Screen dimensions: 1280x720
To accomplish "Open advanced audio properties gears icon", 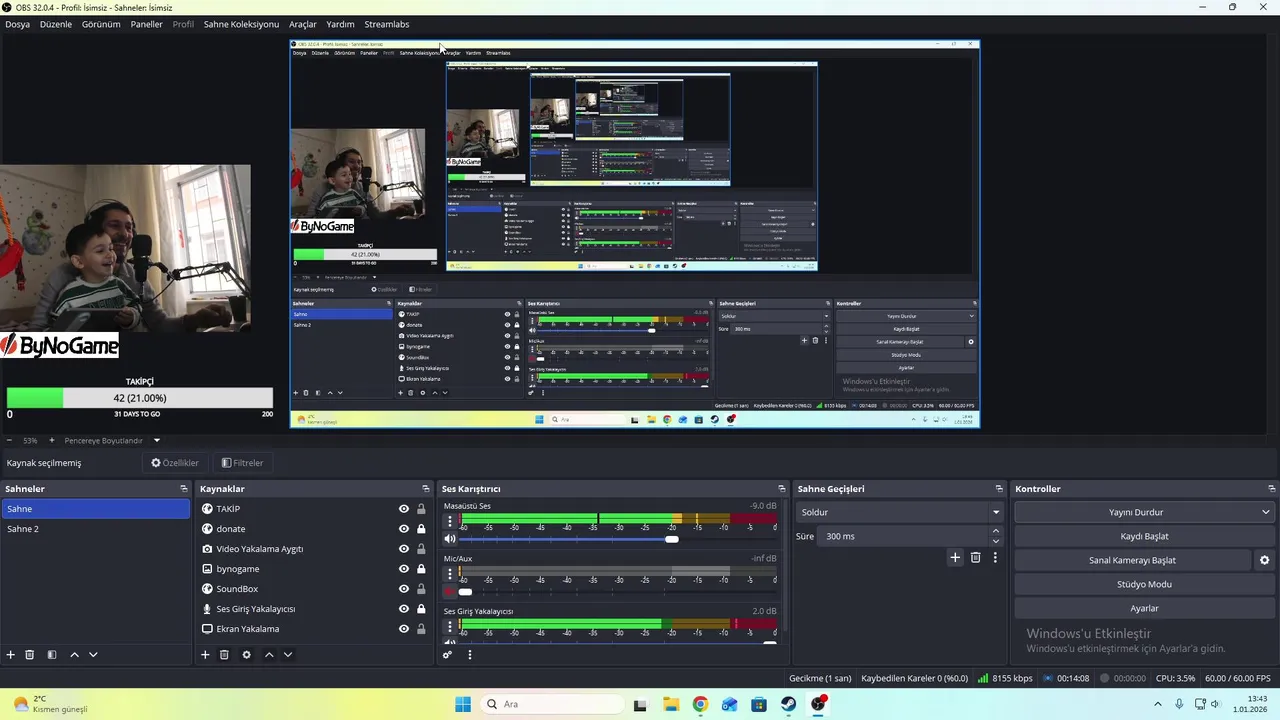I will pos(447,655).
